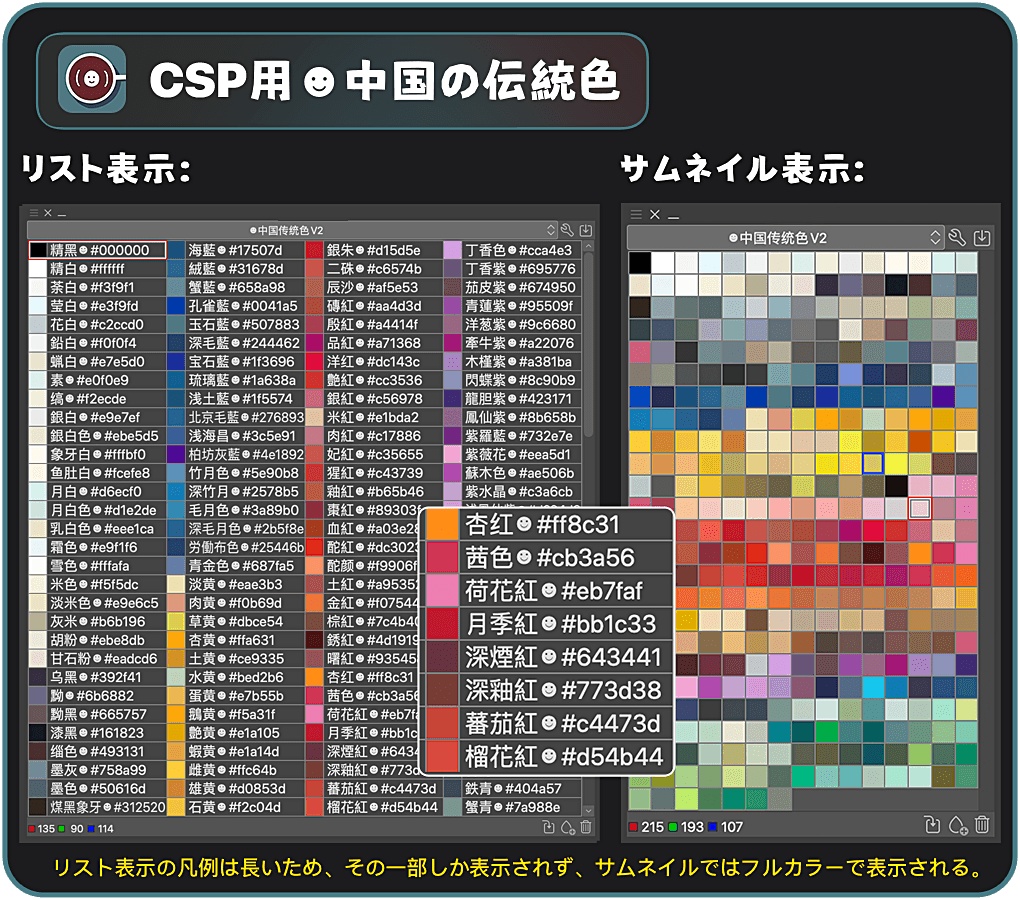This screenshot has width=1020, height=900.
Task: Select enlarged 深釉紅 #773d38 entry
Action: coord(548,691)
